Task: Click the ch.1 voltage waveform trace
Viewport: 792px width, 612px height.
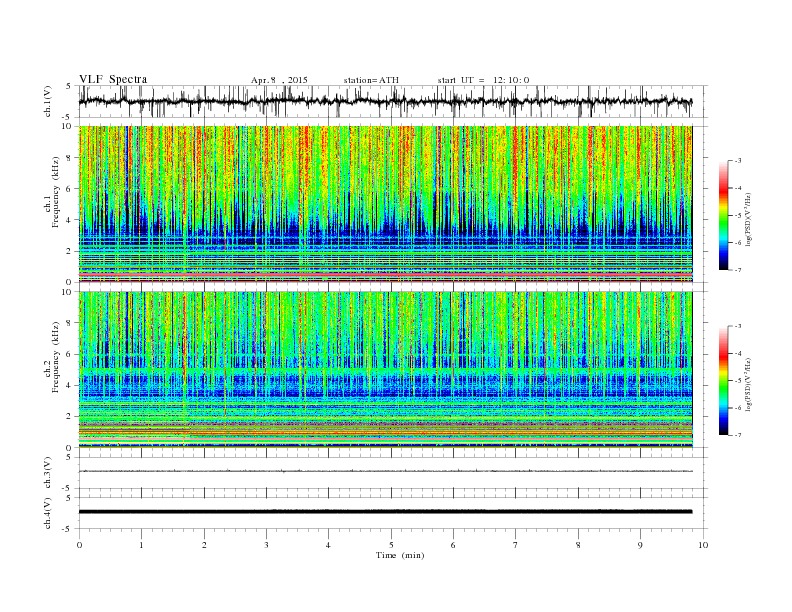Action: click(385, 101)
